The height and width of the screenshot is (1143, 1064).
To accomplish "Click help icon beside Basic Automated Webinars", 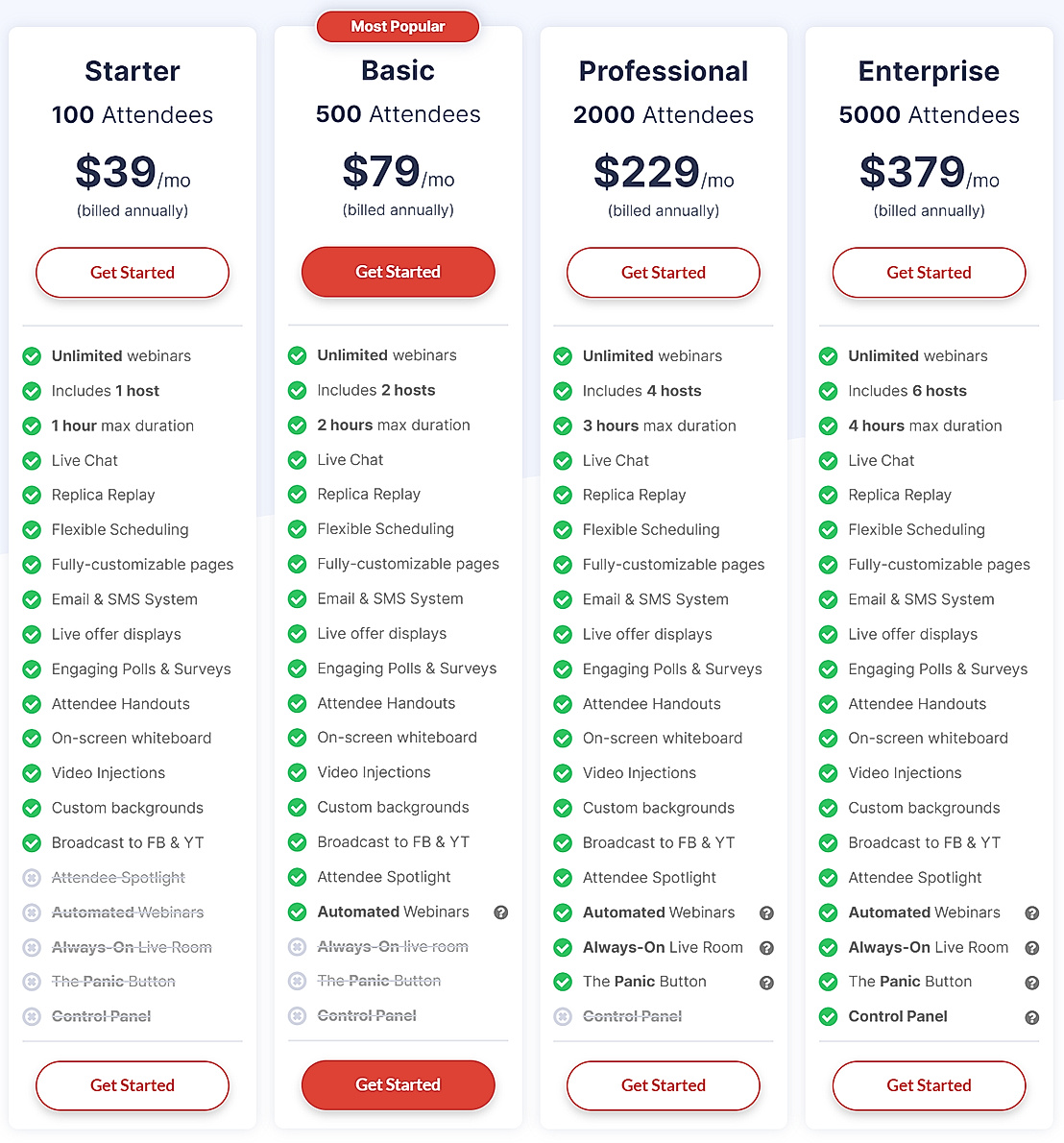I will point(501,912).
